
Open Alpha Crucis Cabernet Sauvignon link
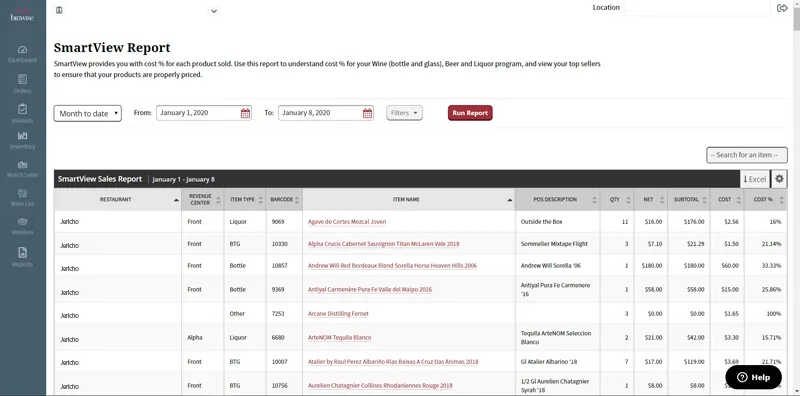384,244
